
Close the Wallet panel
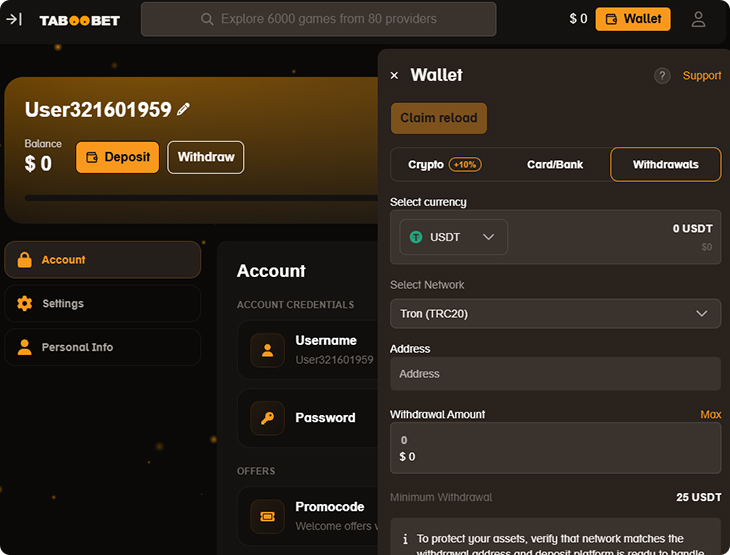[394, 75]
